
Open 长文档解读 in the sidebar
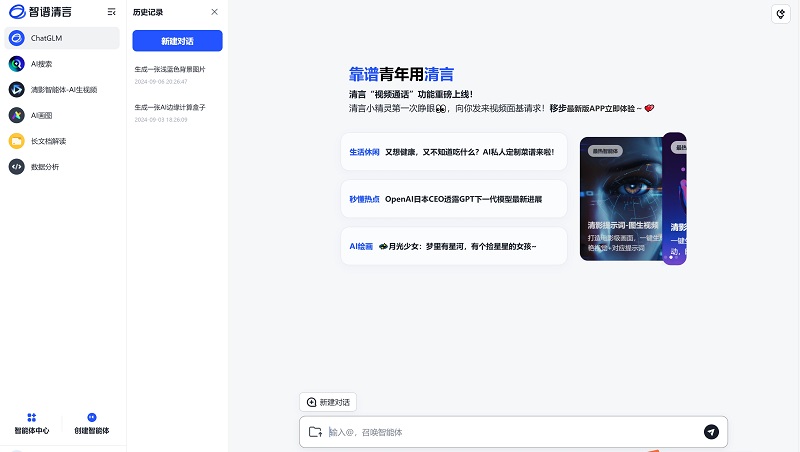click(x=62, y=141)
